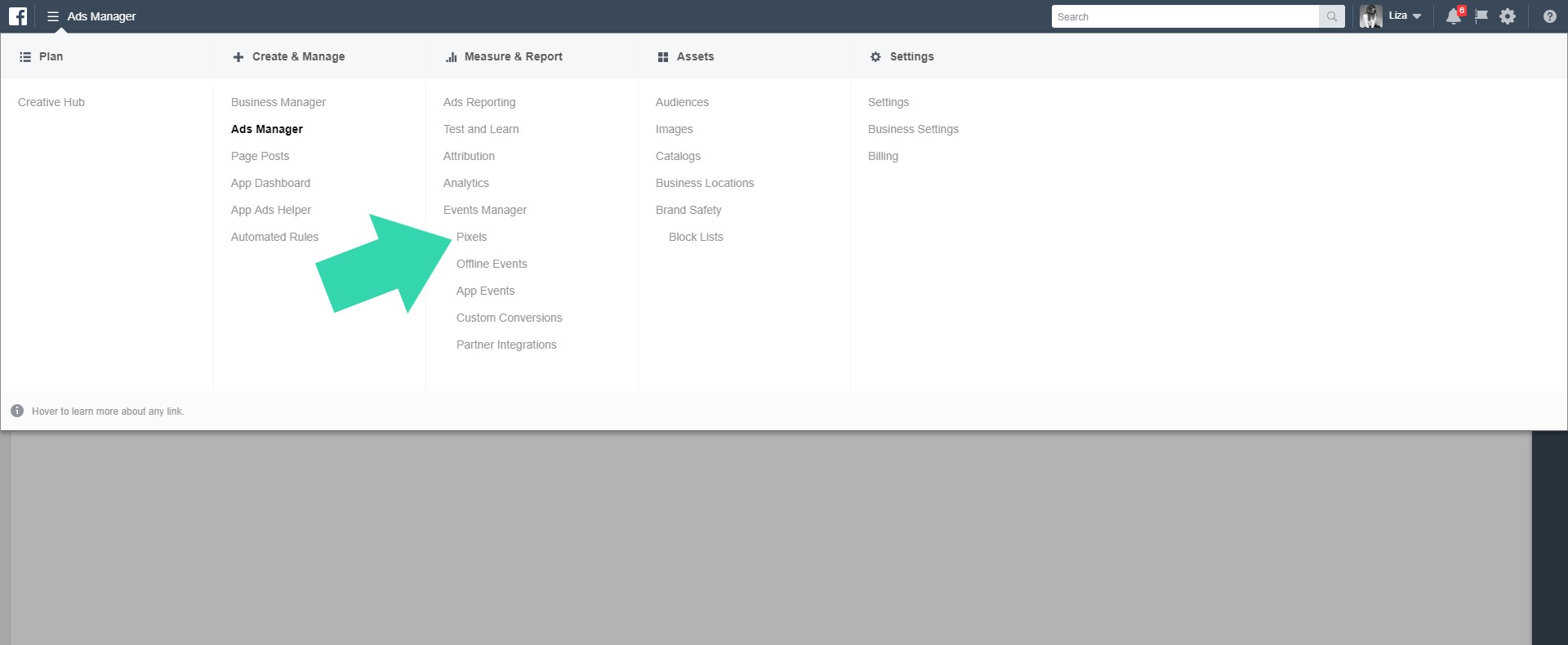
Task: Toggle the Ads Manager hamburger menu
Action: click(53, 16)
